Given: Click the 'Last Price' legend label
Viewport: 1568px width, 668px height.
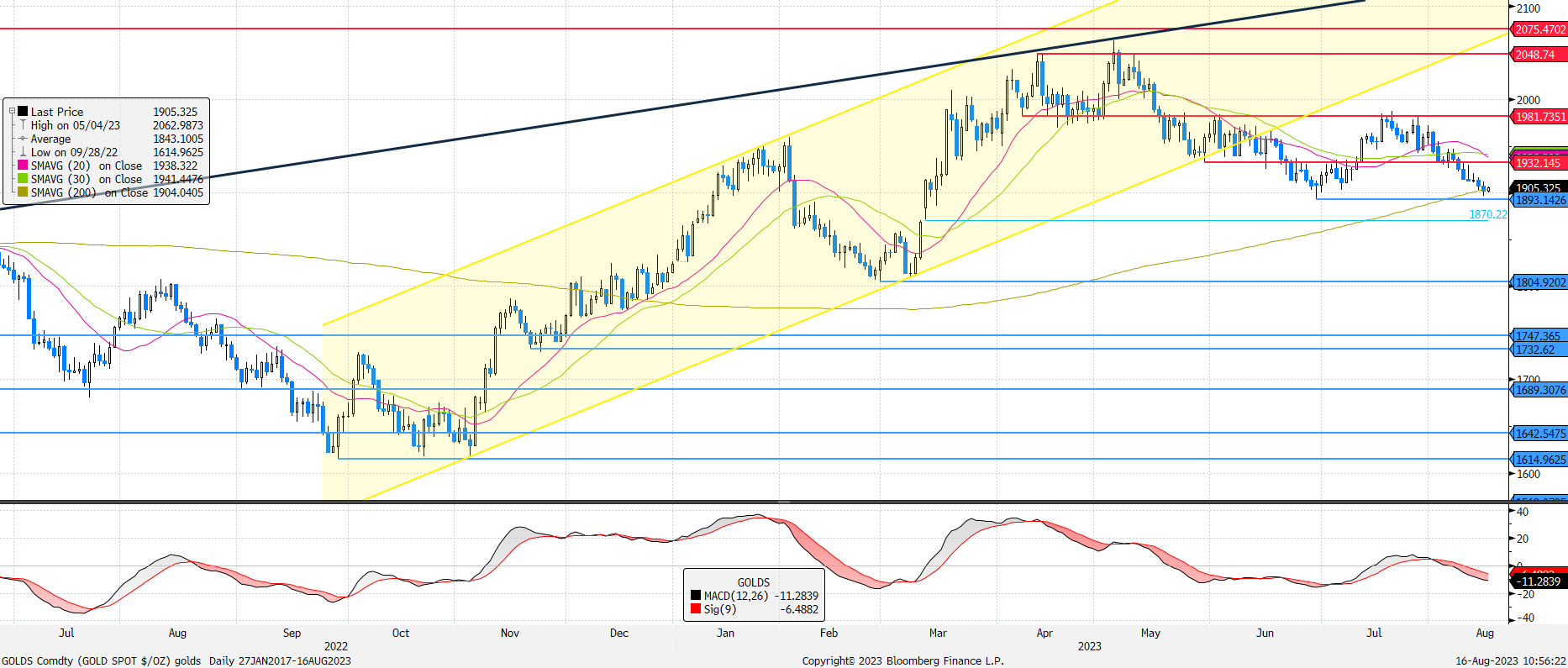Looking at the screenshot, I should tap(57, 112).
